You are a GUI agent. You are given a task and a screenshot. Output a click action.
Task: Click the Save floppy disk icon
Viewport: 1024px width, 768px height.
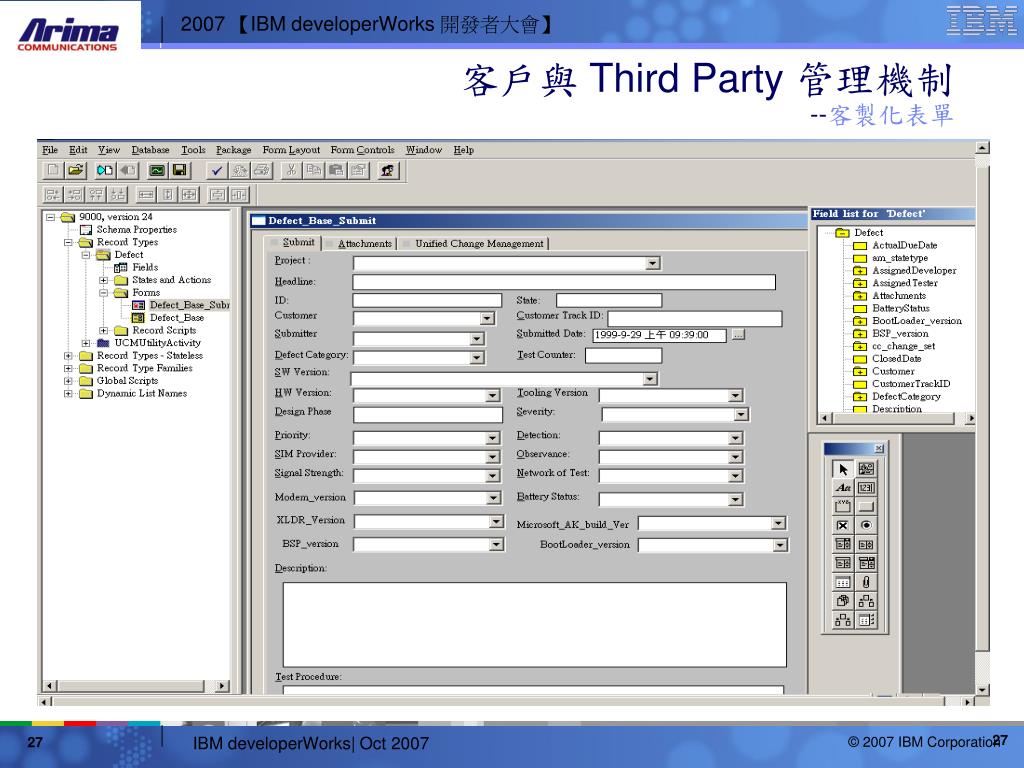(180, 171)
